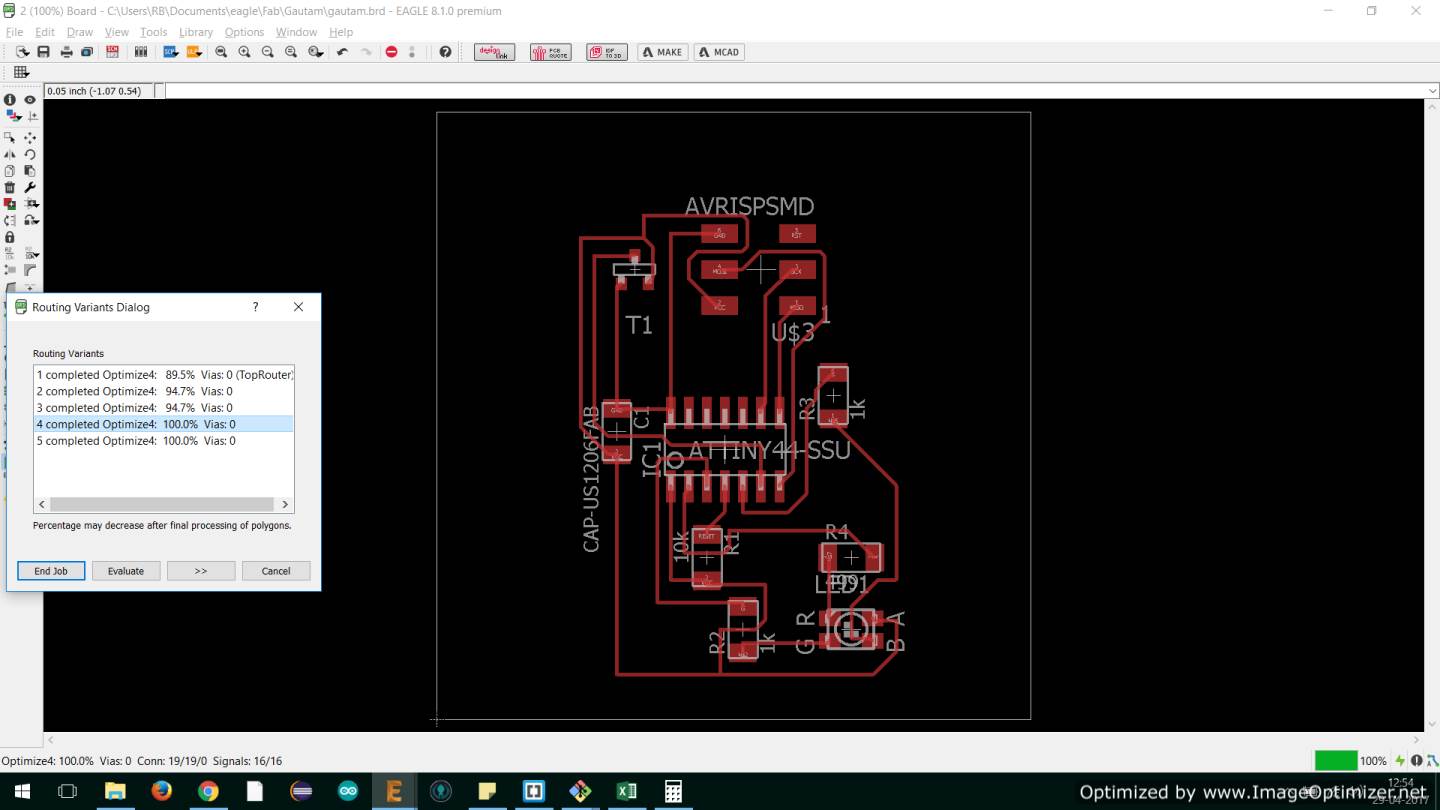This screenshot has width=1440, height=810.
Task: Click the Autodesk MAKE button
Action: point(663,52)
